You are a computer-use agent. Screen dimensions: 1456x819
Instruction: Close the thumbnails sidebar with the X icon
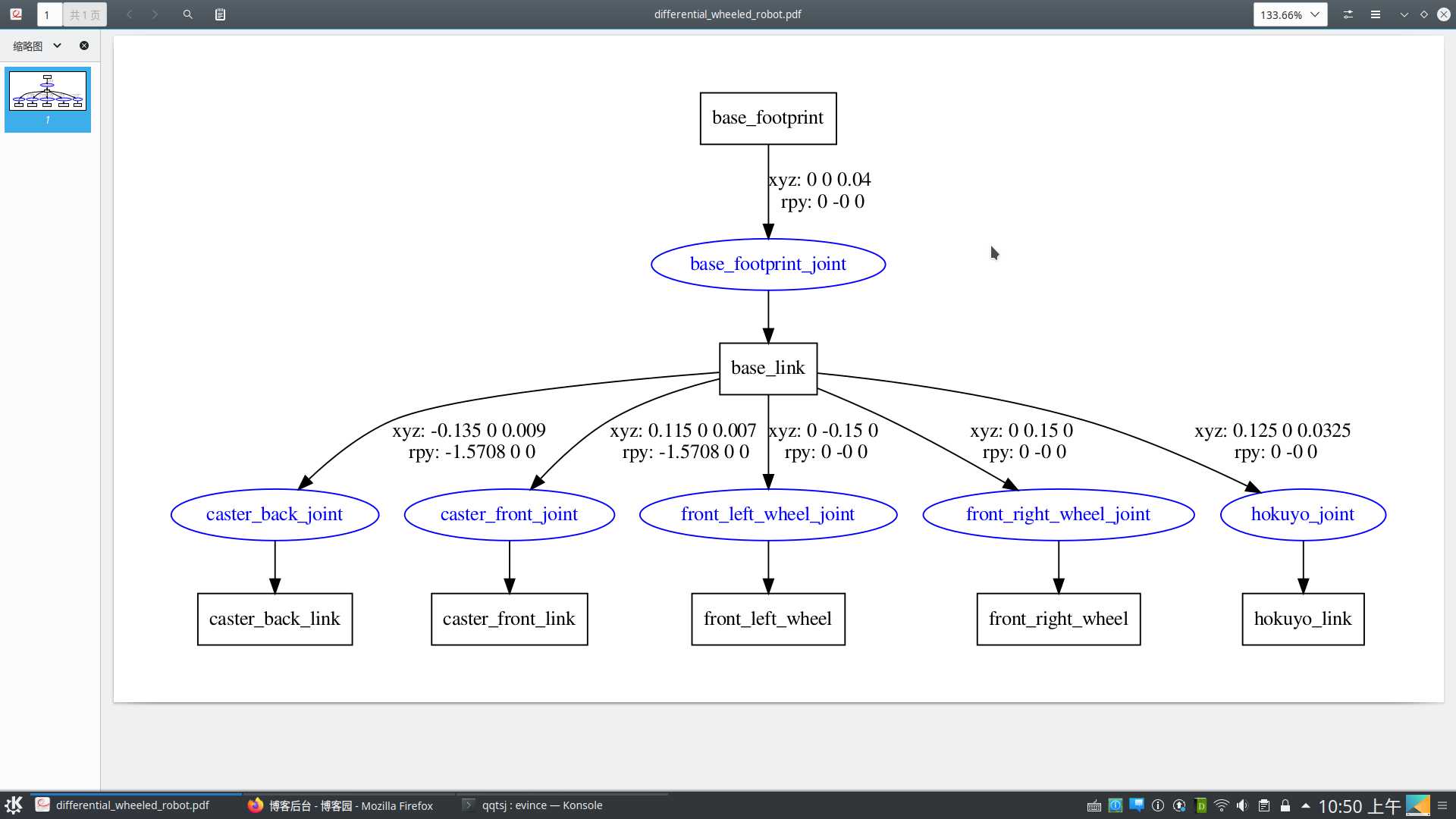(x=84, y=45)
